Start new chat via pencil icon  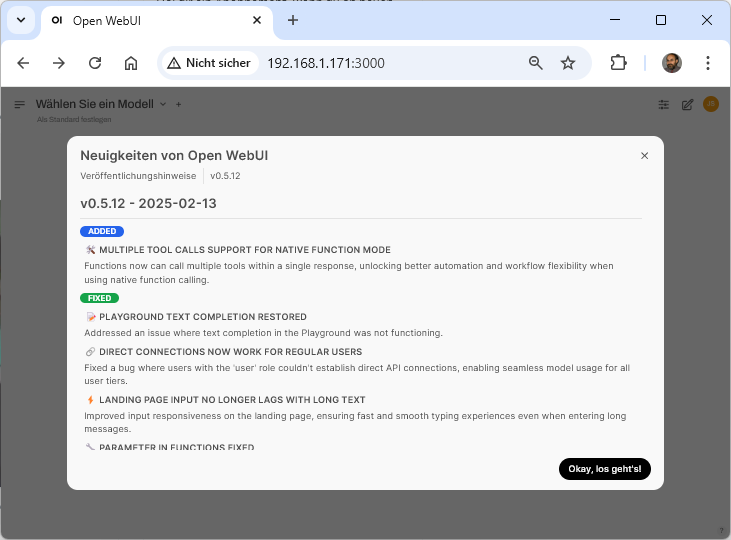[x=687, y=104]
